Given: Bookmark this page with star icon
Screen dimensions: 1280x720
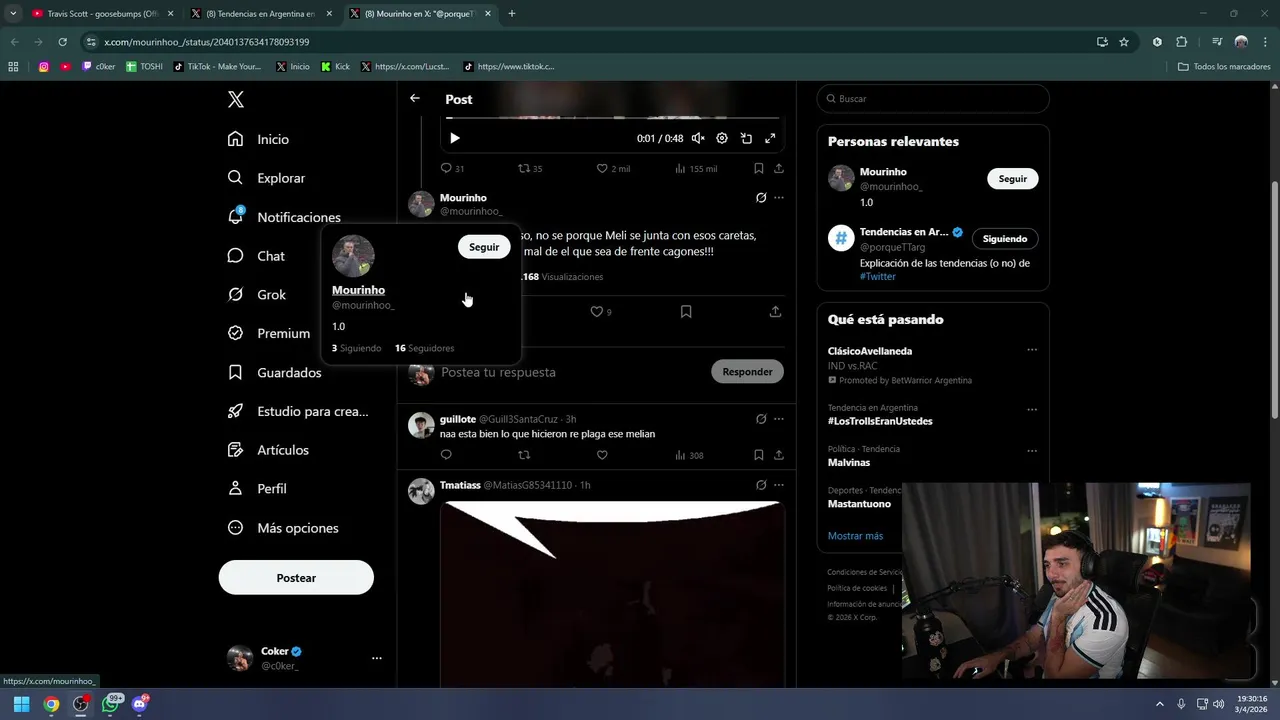Looking at the screenshot, I should click(x=1124, y=42).
